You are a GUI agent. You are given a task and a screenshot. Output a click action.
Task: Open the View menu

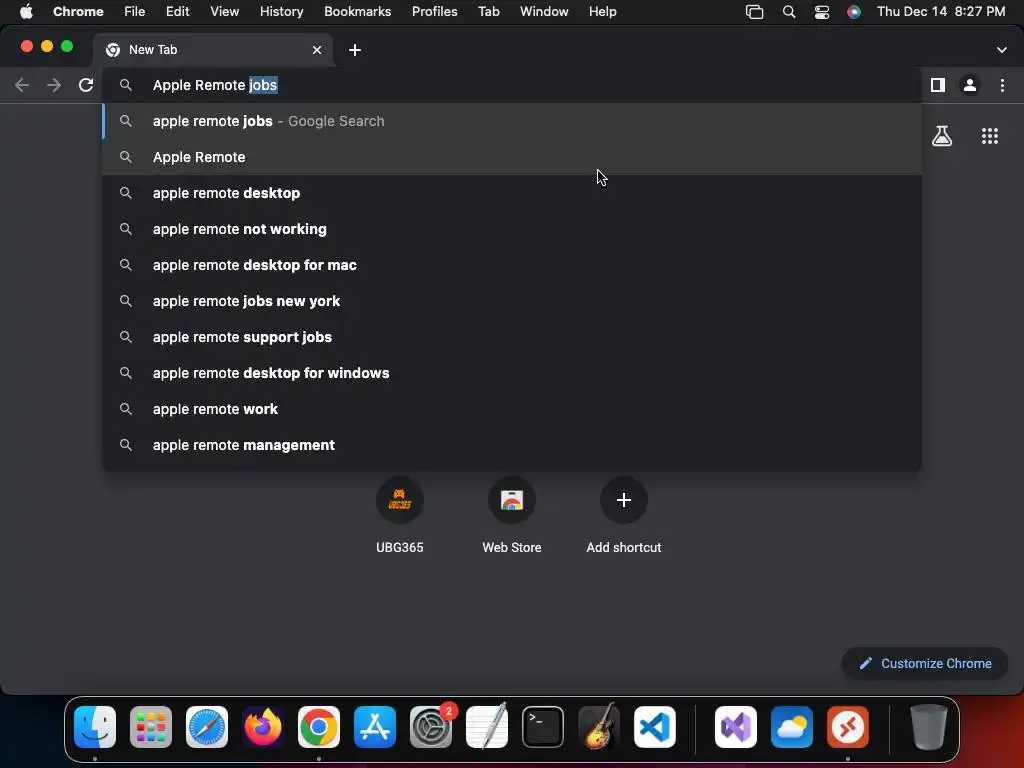pyautogui.click(x=224, y=12)
